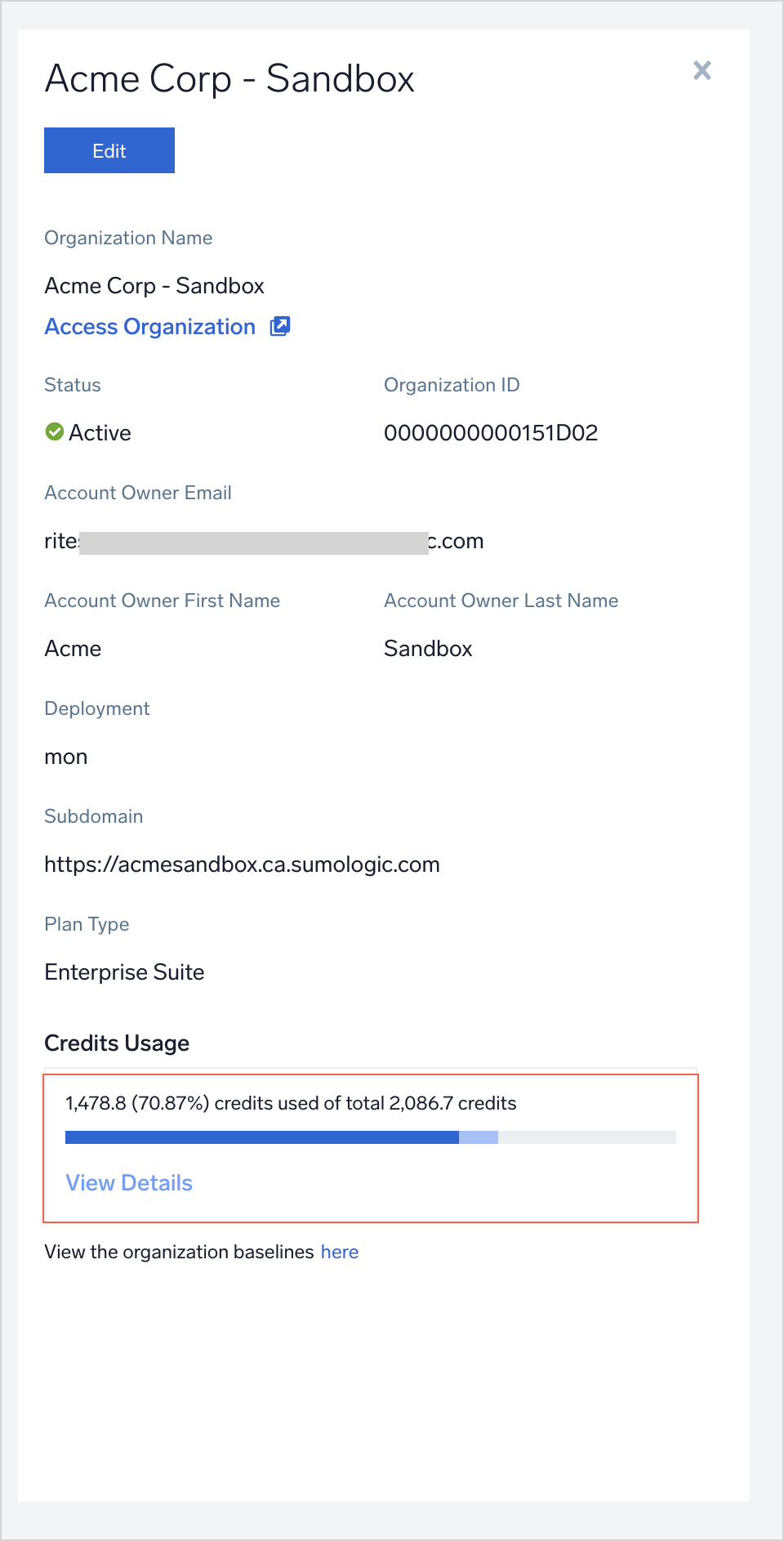
Task: Select the Organization ID value 0000000000151D02
Action: (491, 433)
